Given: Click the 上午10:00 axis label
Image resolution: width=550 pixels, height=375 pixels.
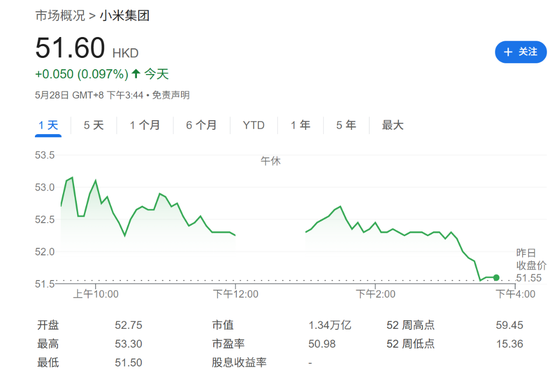Looking at the screenshot, I should point(96,294).
